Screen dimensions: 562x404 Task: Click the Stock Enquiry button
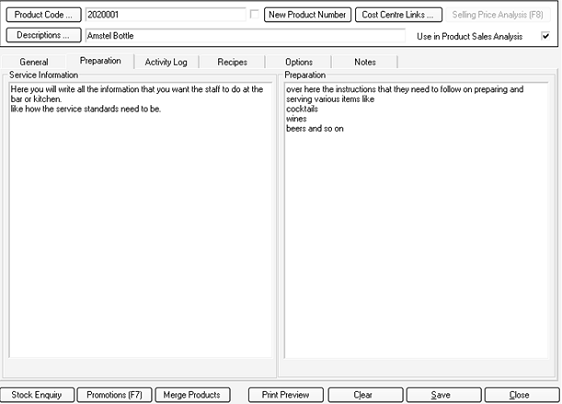click(37, 395)
